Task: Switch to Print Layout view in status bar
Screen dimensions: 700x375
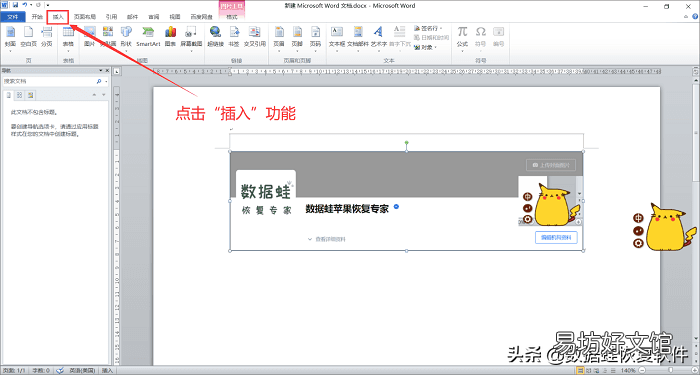Action: 580,371
